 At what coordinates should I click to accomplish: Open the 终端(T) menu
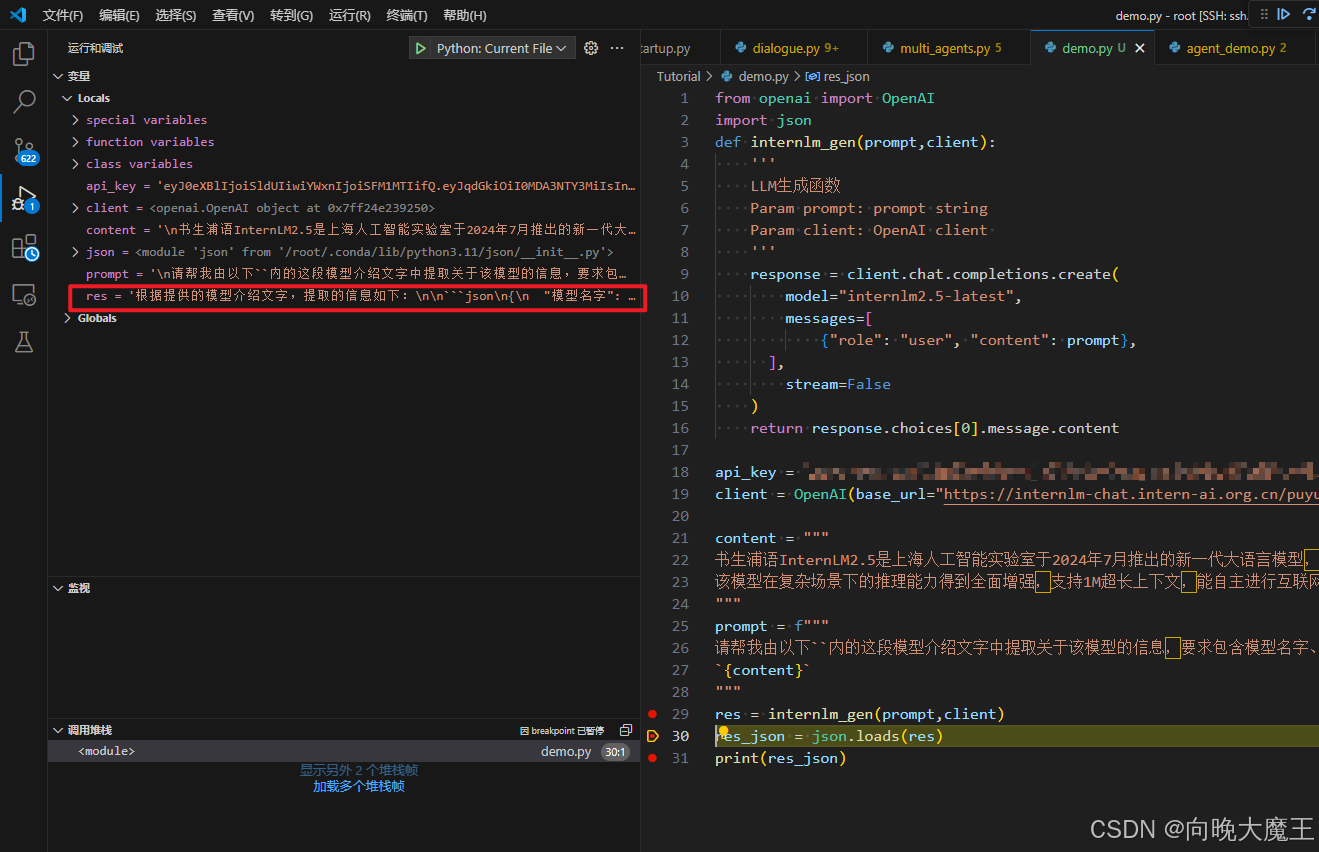coord(407,15)
